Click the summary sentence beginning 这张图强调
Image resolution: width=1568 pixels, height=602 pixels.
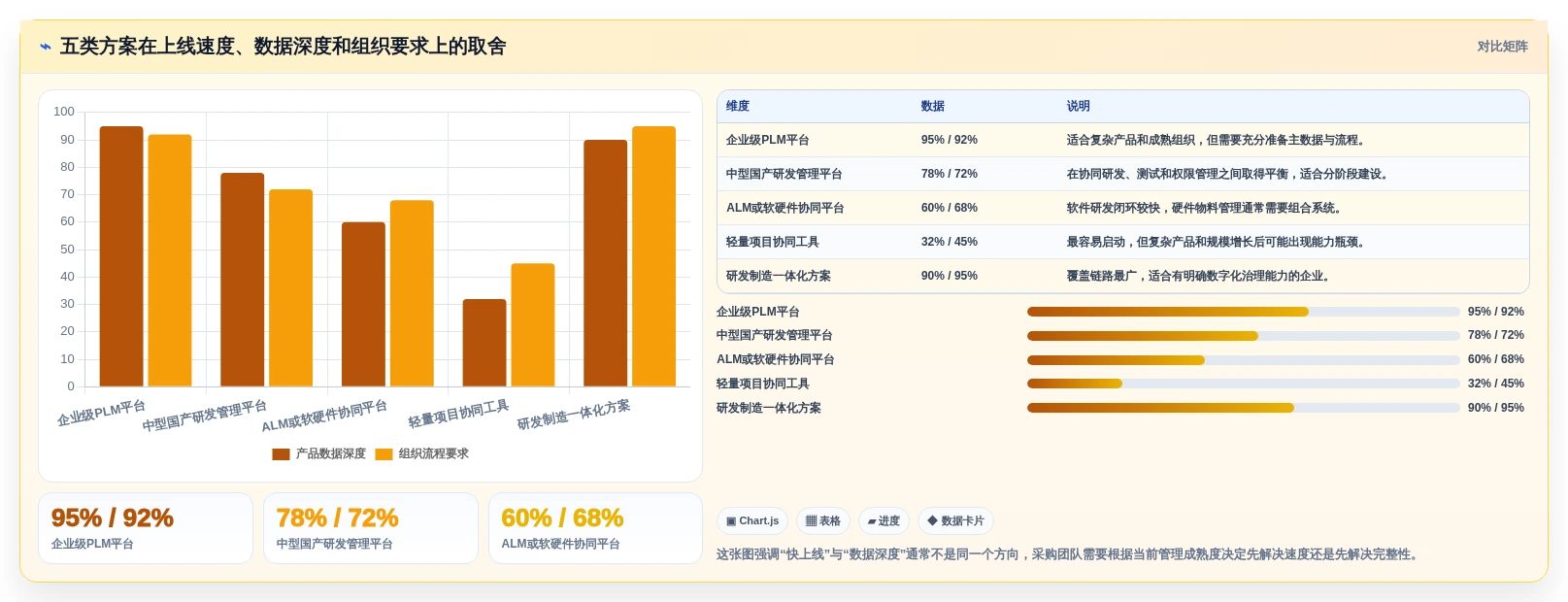[x=1070, y=554]
